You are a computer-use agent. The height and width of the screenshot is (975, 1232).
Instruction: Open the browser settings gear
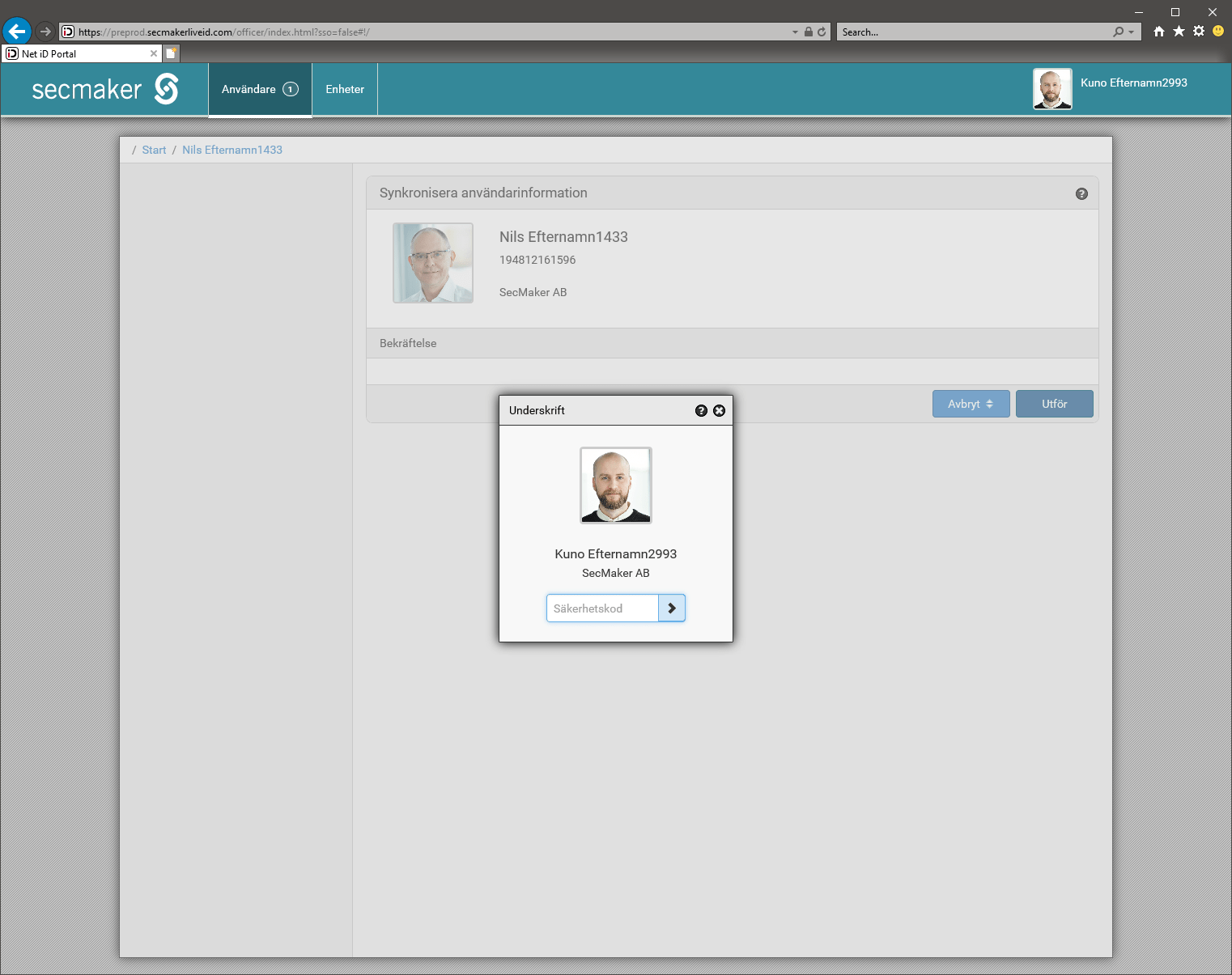point(1198,32)
